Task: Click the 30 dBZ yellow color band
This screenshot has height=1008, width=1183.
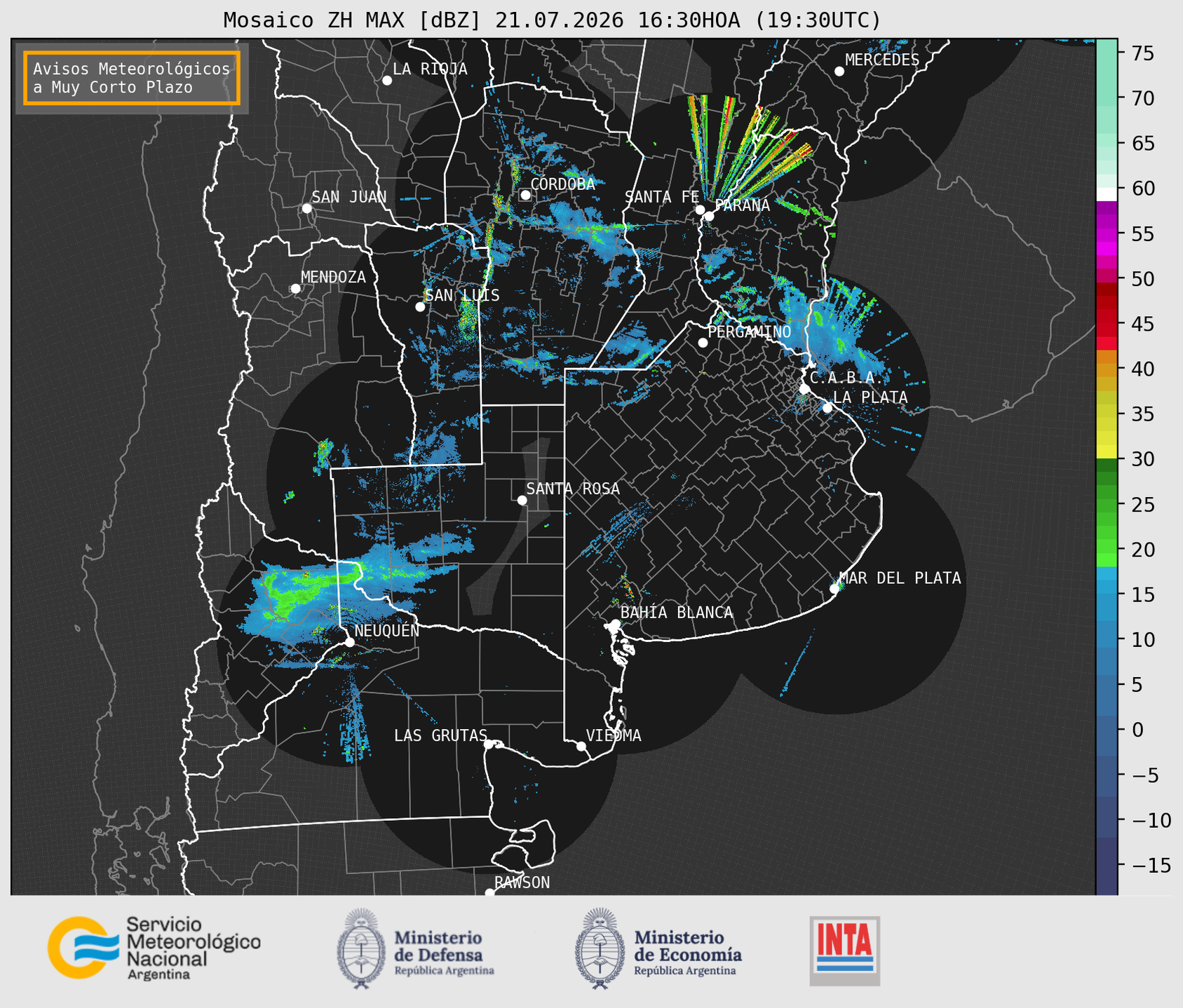Action: coord(1107,452)
